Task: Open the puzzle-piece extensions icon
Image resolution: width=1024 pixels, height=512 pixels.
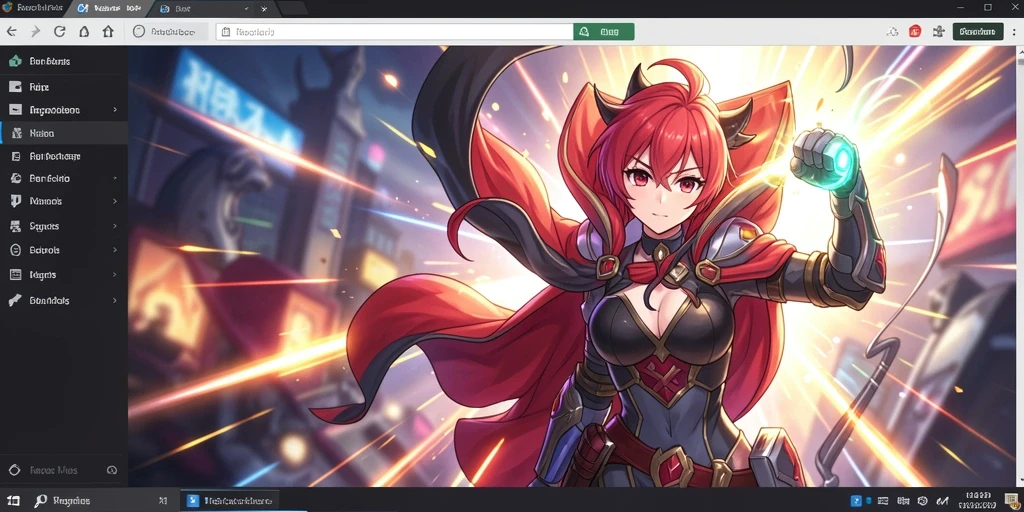Action: (x=938, y=31)
